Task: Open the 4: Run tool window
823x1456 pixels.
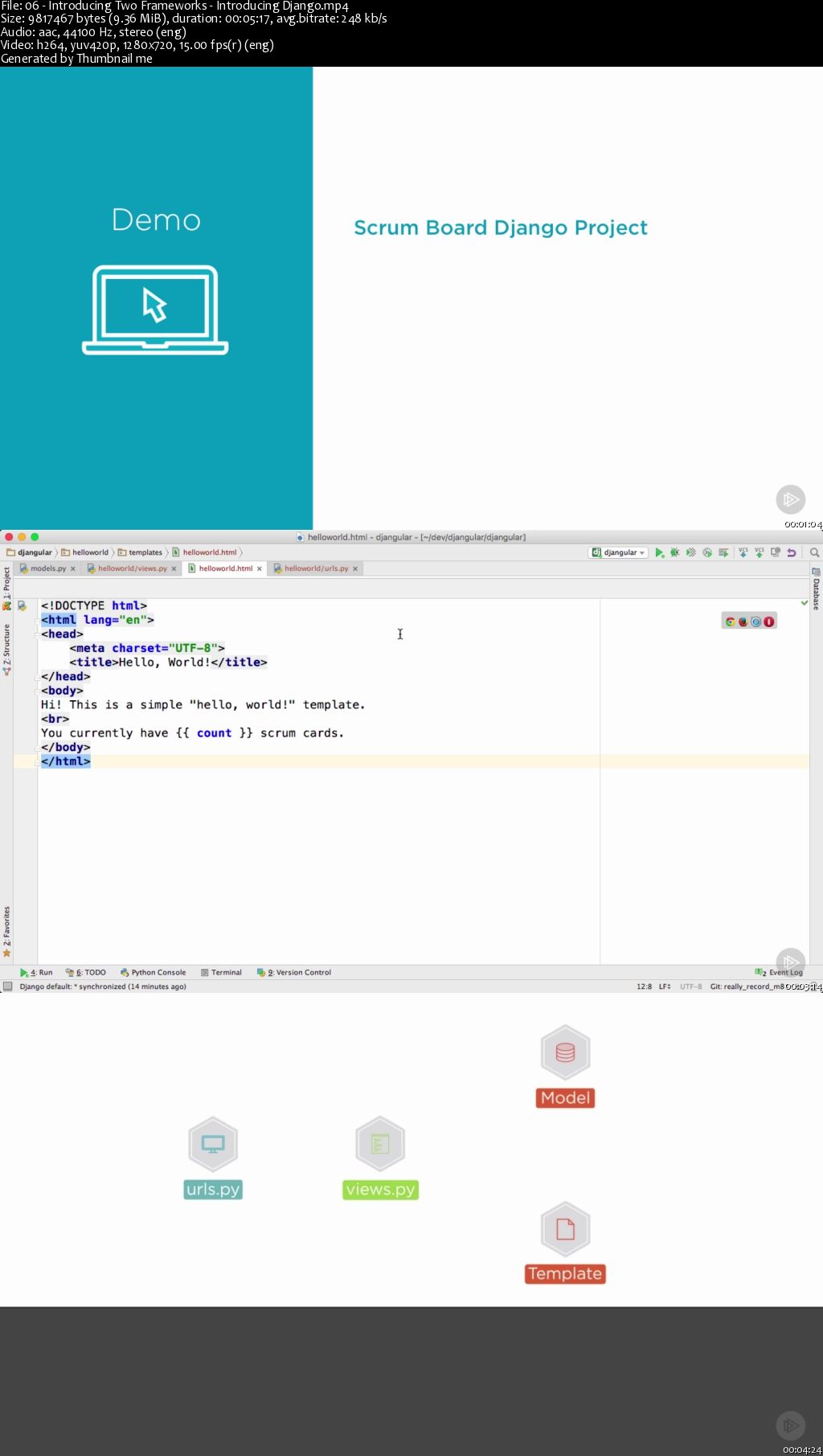Action: [x=36, y=972]
